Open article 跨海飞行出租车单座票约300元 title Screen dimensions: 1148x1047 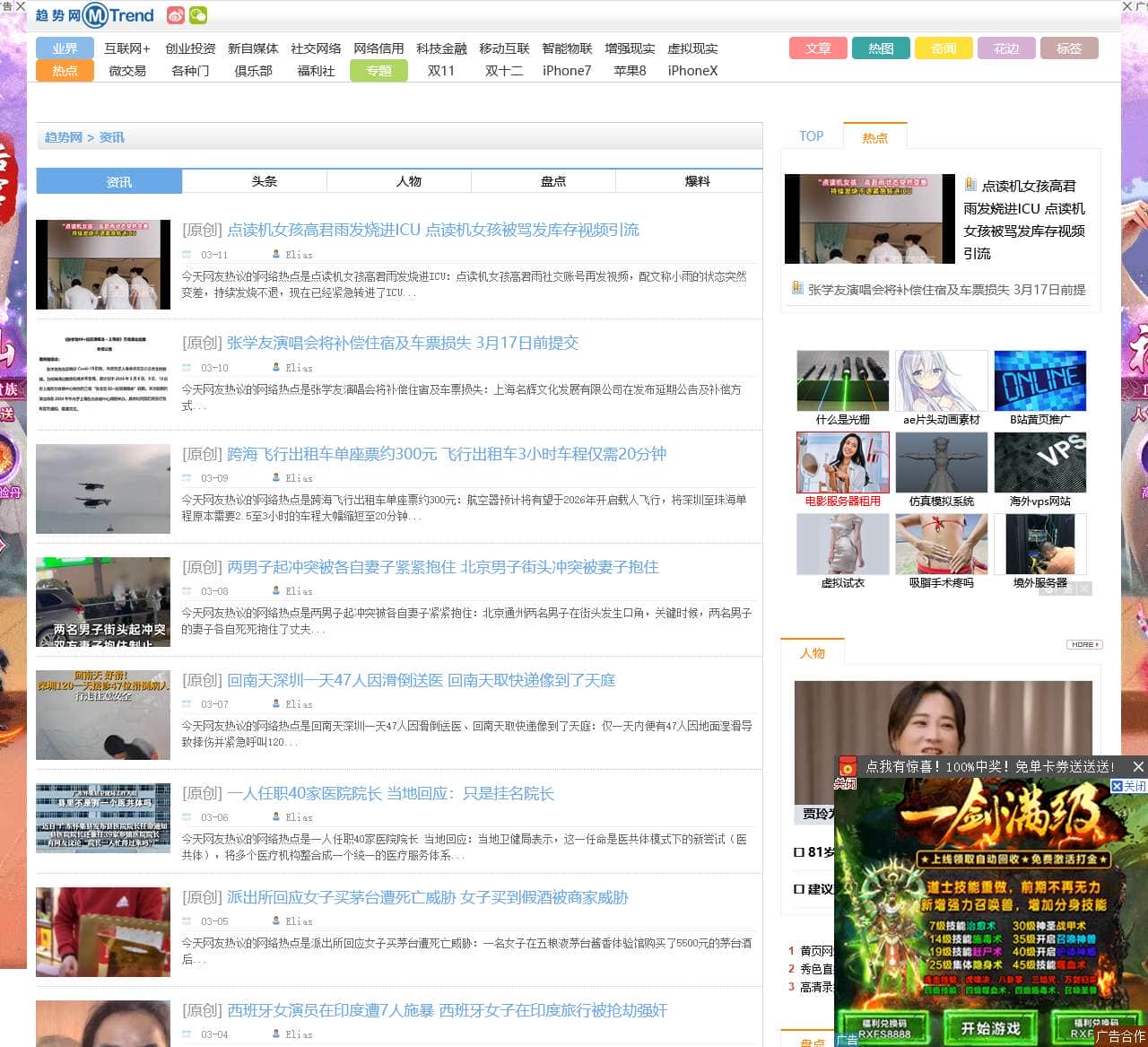point(447,454)
